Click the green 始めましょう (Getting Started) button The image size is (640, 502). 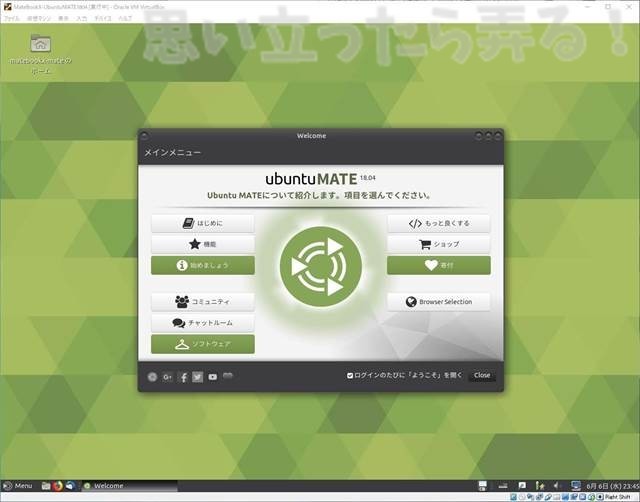pos(203,265)
